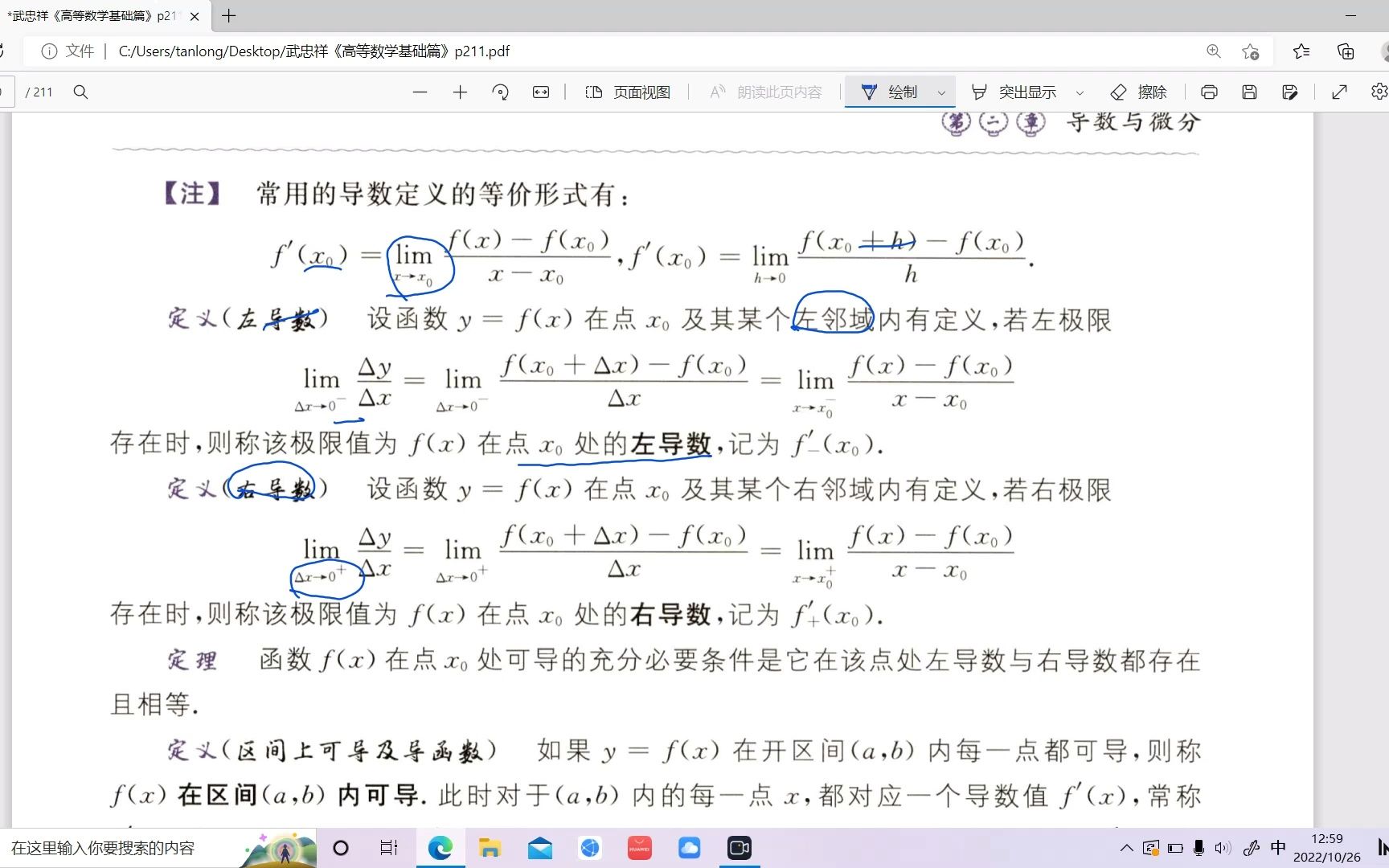Screen dimensions: 1389x868
Task: Click the page number field showing /211
Action: click(39, 92)
